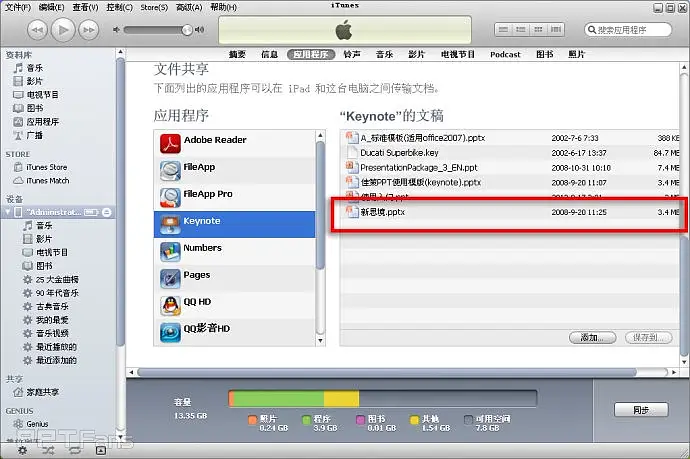Open iTunes Store in the sidebar
The width and height of the screenshot is (690, 459).
pyautogui.click(x=45, y=167)
